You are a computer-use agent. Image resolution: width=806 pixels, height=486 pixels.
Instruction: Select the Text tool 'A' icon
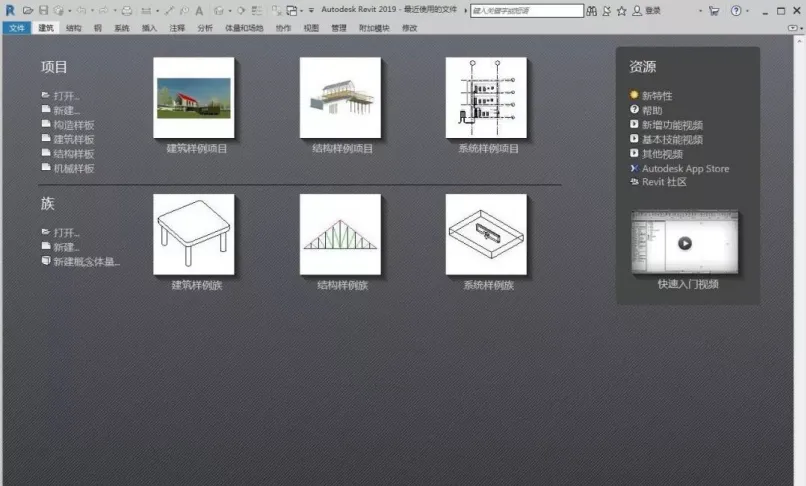(199, 10)
